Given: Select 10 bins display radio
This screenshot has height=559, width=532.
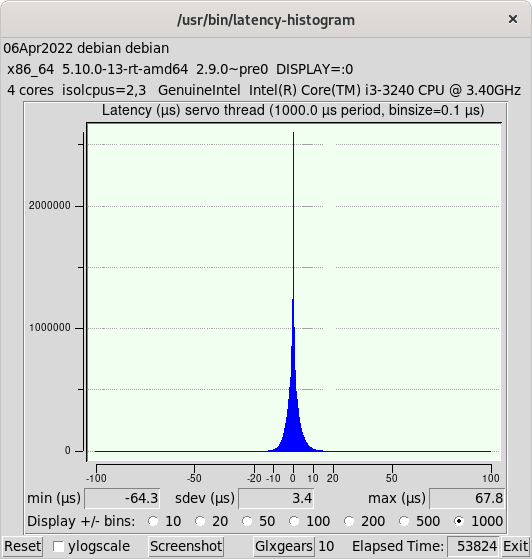Looking at the screenshot, I should 153,521.
